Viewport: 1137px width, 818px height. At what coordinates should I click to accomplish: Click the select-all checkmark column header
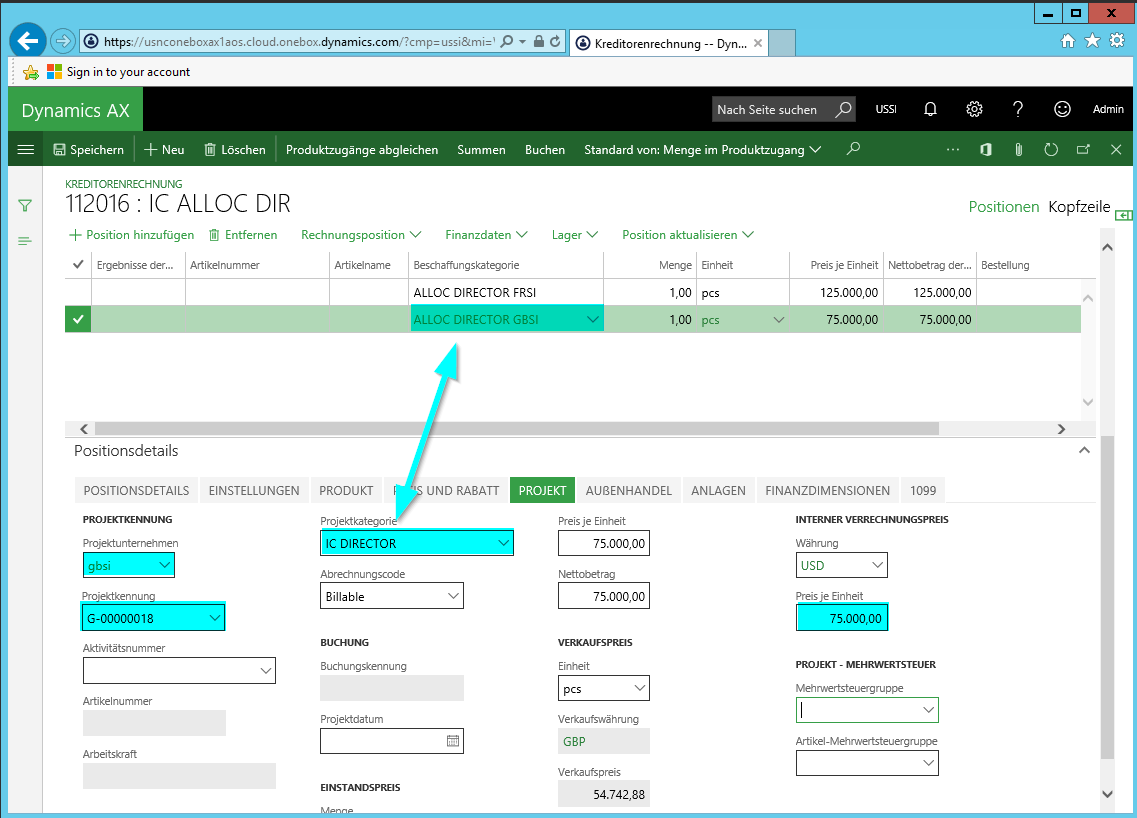click(78, 265)
